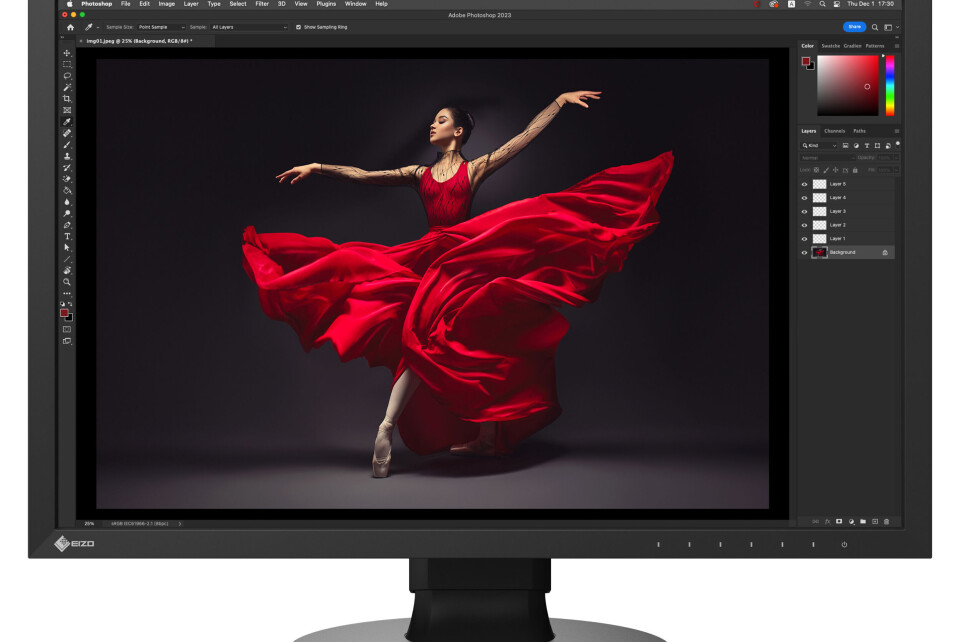The width and height of the screenshot is (960, 642).
Task: Select the Lasso tool
Action: coord(68,75)
